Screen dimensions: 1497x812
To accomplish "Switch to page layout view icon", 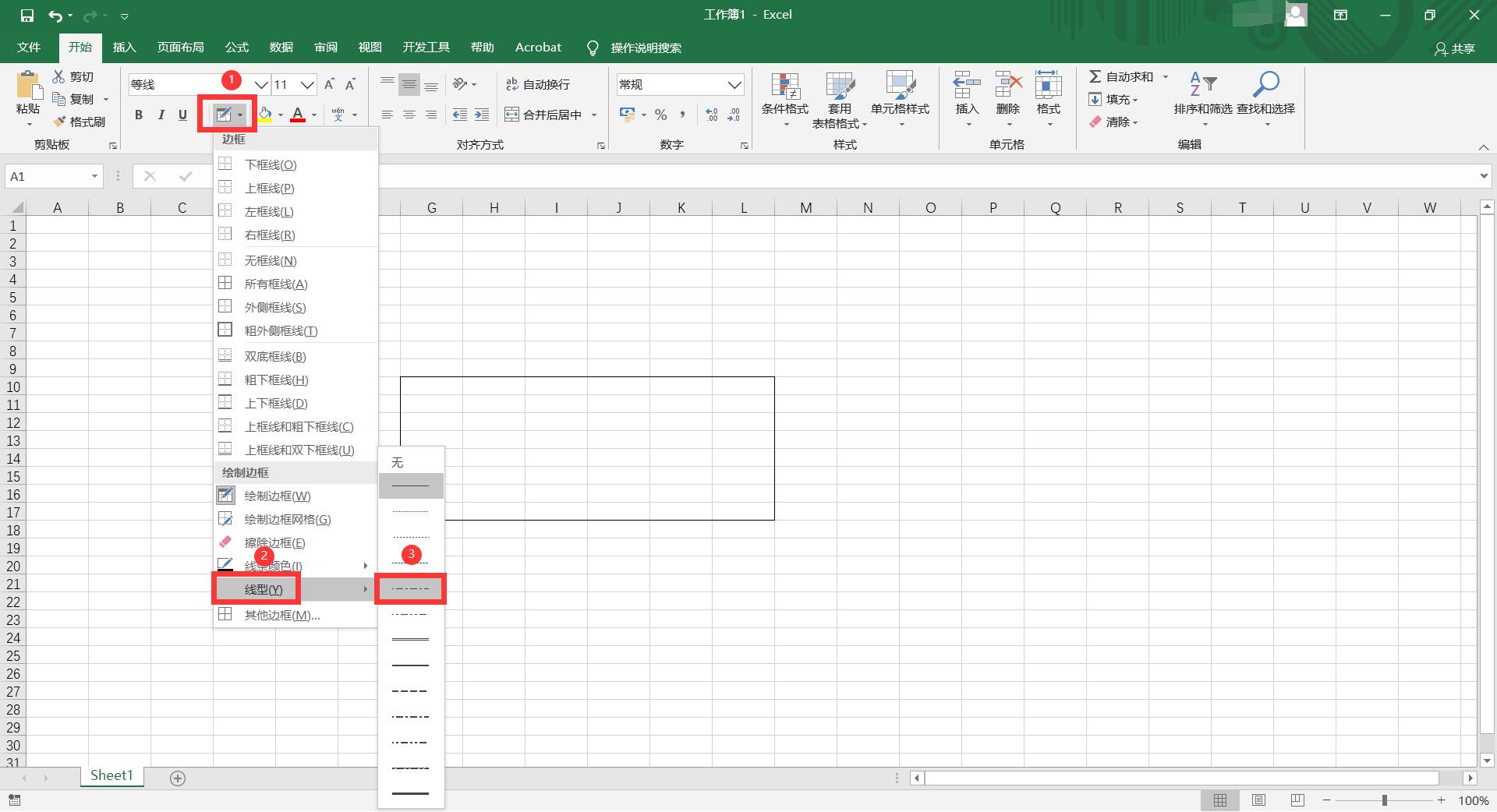I will (x=1258, y=800).
